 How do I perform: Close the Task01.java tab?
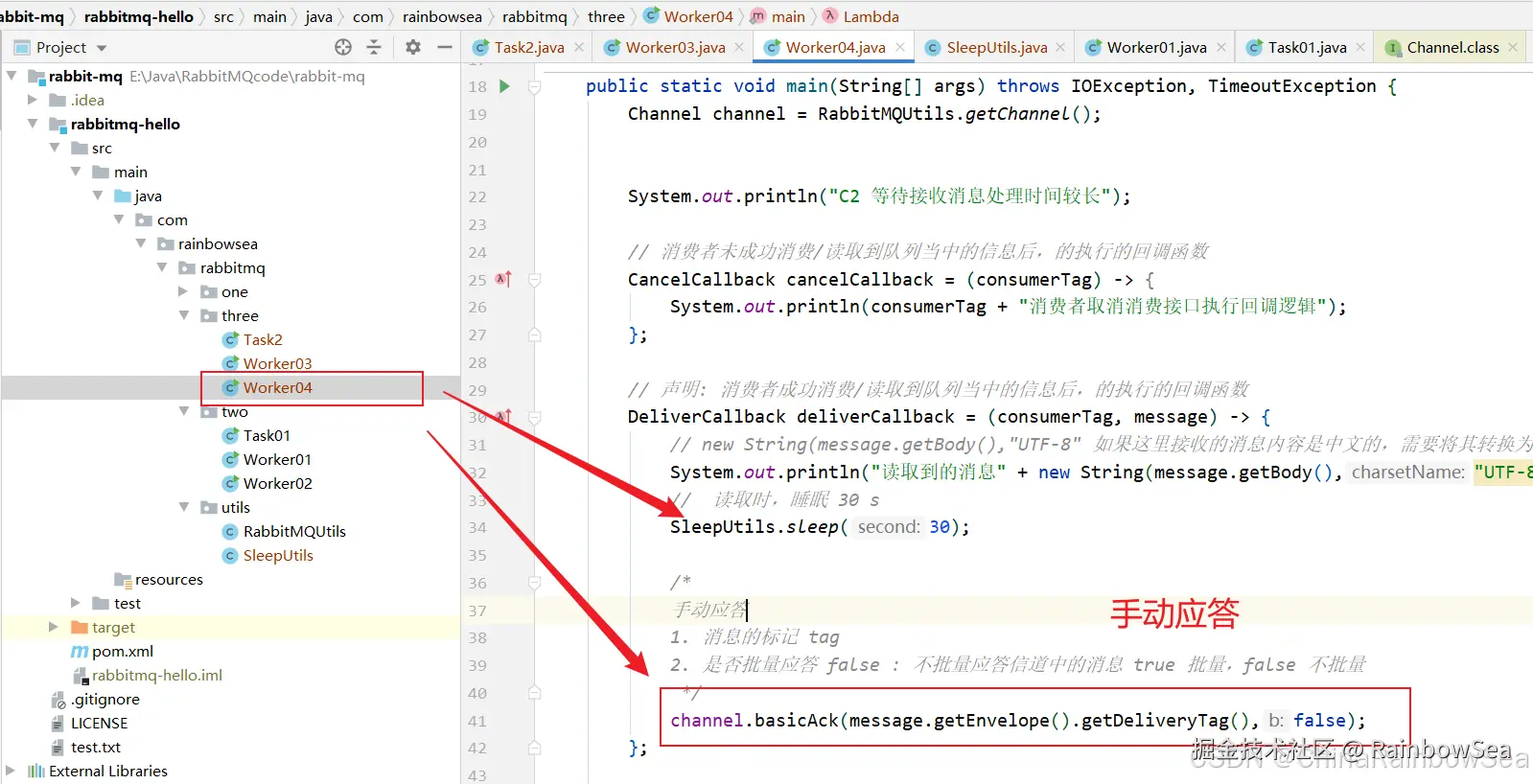point(1360,47)
